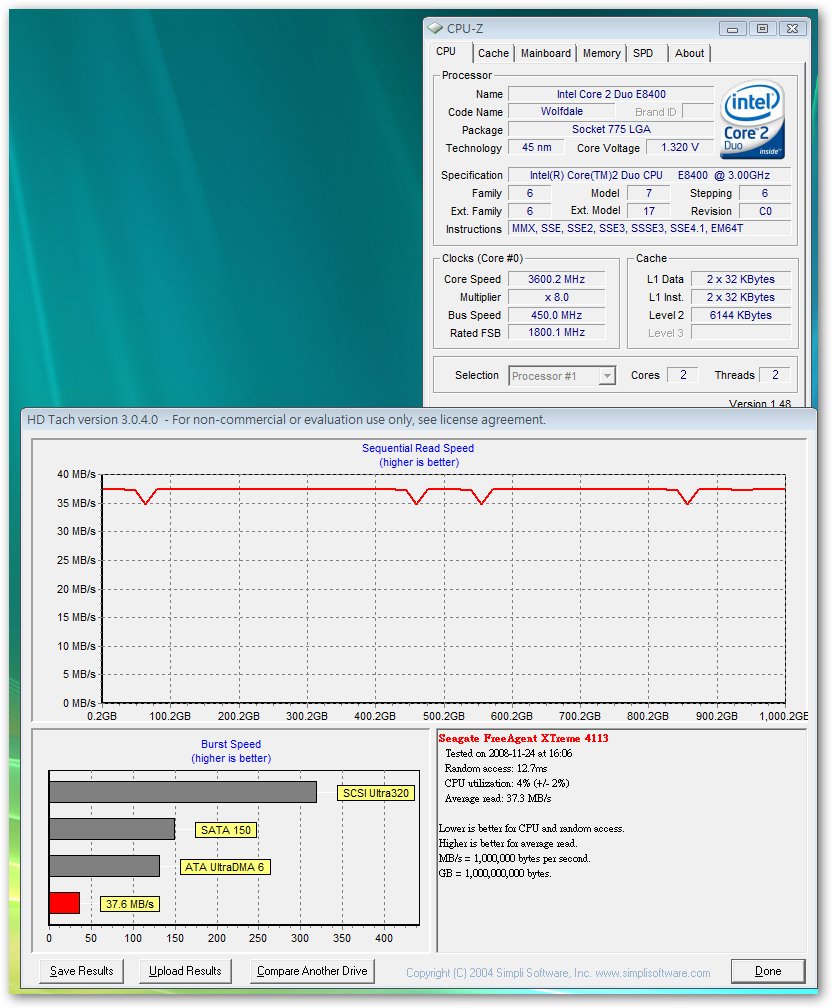The height and width of the screenshot is (1008, 832).
Task: Click the Level 2 cache value 6144 KBytes
Action: pyautogui.click(x=741, y=315)
